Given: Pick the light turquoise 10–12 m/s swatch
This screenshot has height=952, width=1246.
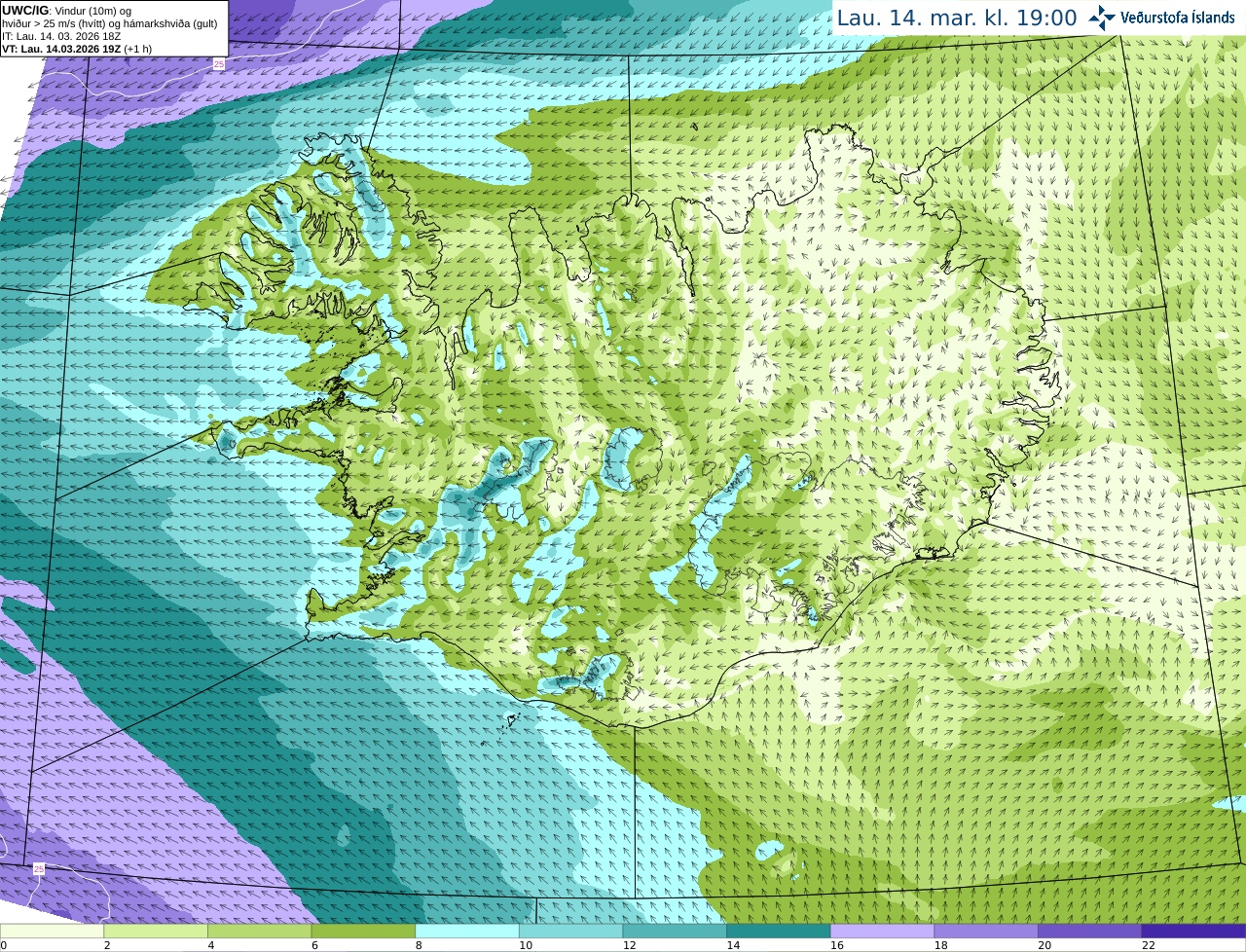Looking at the screenshot, I should [570, 931].
